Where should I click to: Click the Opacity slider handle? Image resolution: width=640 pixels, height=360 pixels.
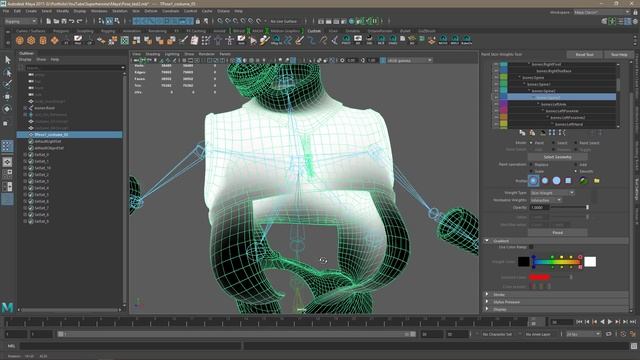pyautogui.click(x=587, y=207)
